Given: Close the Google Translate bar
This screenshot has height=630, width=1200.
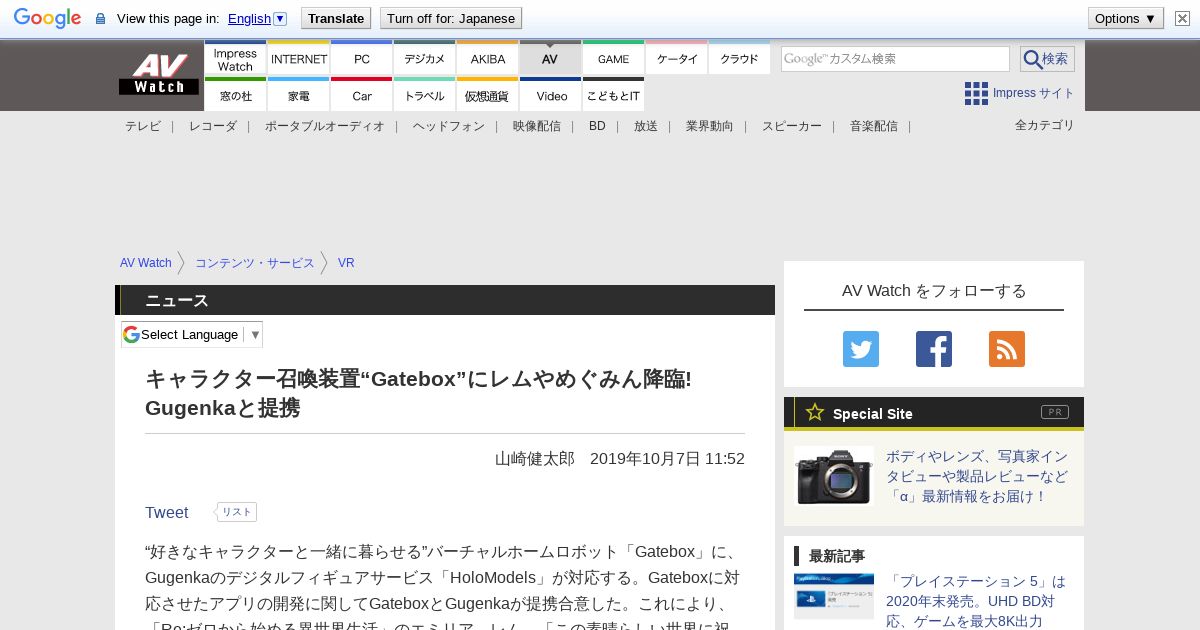Looking at the screenshot, I should [1182, 18].
